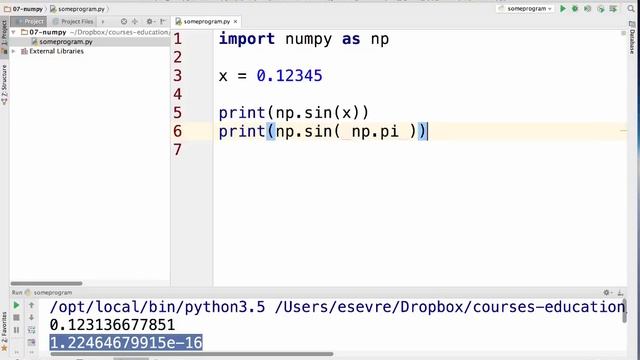The height and width of the screenshot is (360, 640).
Task: Click the scroll to end icon in Run panel
Action: 31,342
